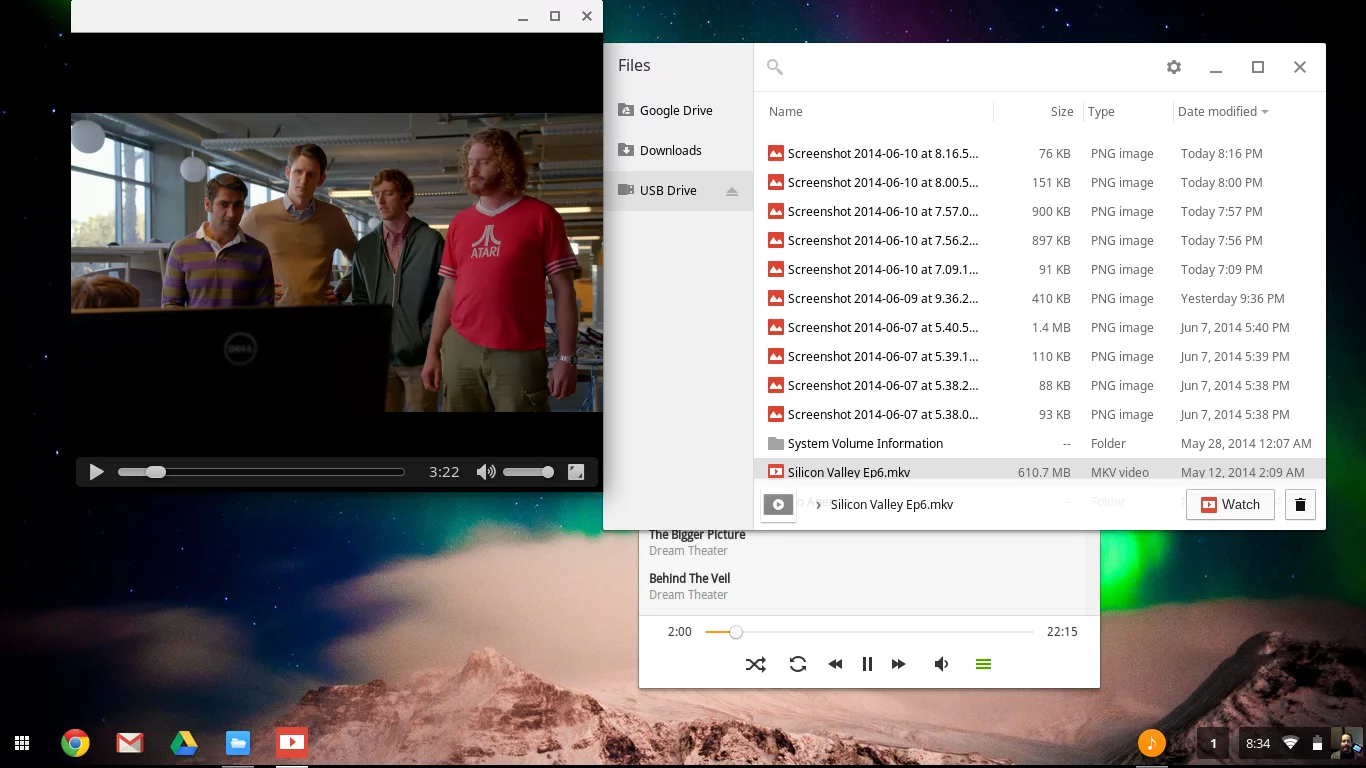Switch to the Downloads folder
The height and width of the screenshot is (768, 1366).
pyautogui.click(x=670, y=150)
